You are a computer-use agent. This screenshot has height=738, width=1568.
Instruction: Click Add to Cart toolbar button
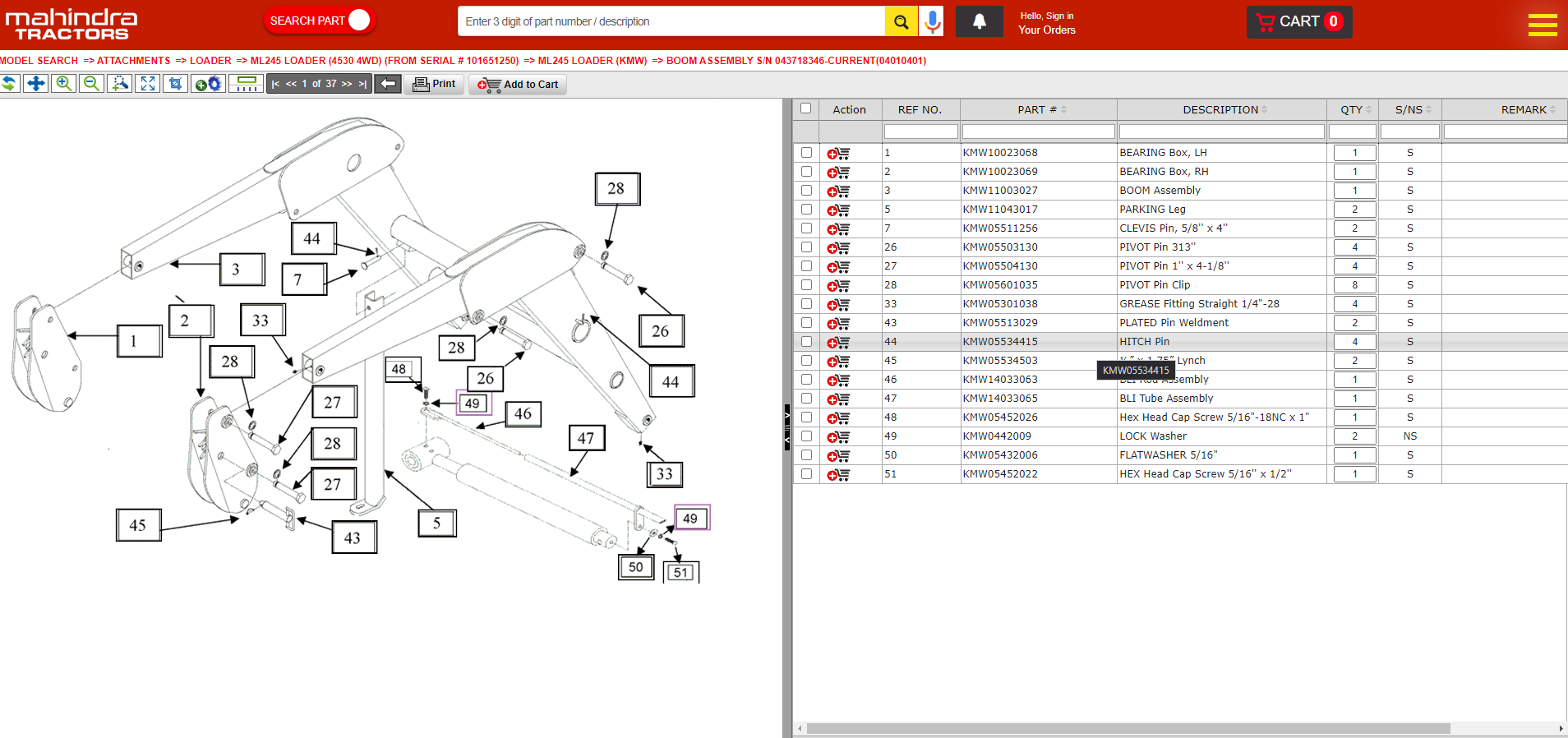click(518, 85)
